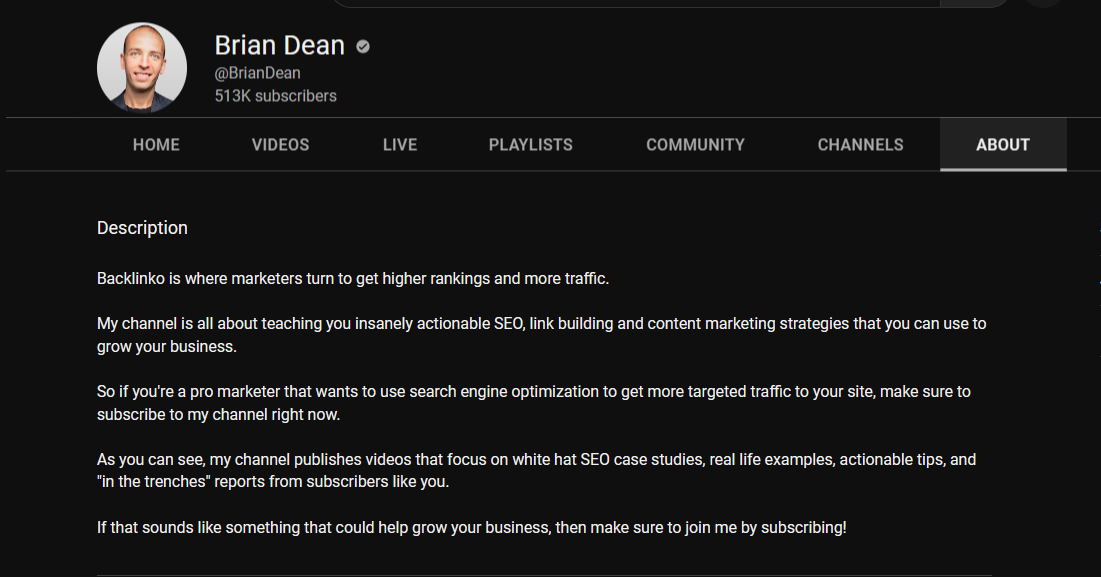Go to the LIVE tab
This screenshot has width=1101, height=577.
coord(399,145)
